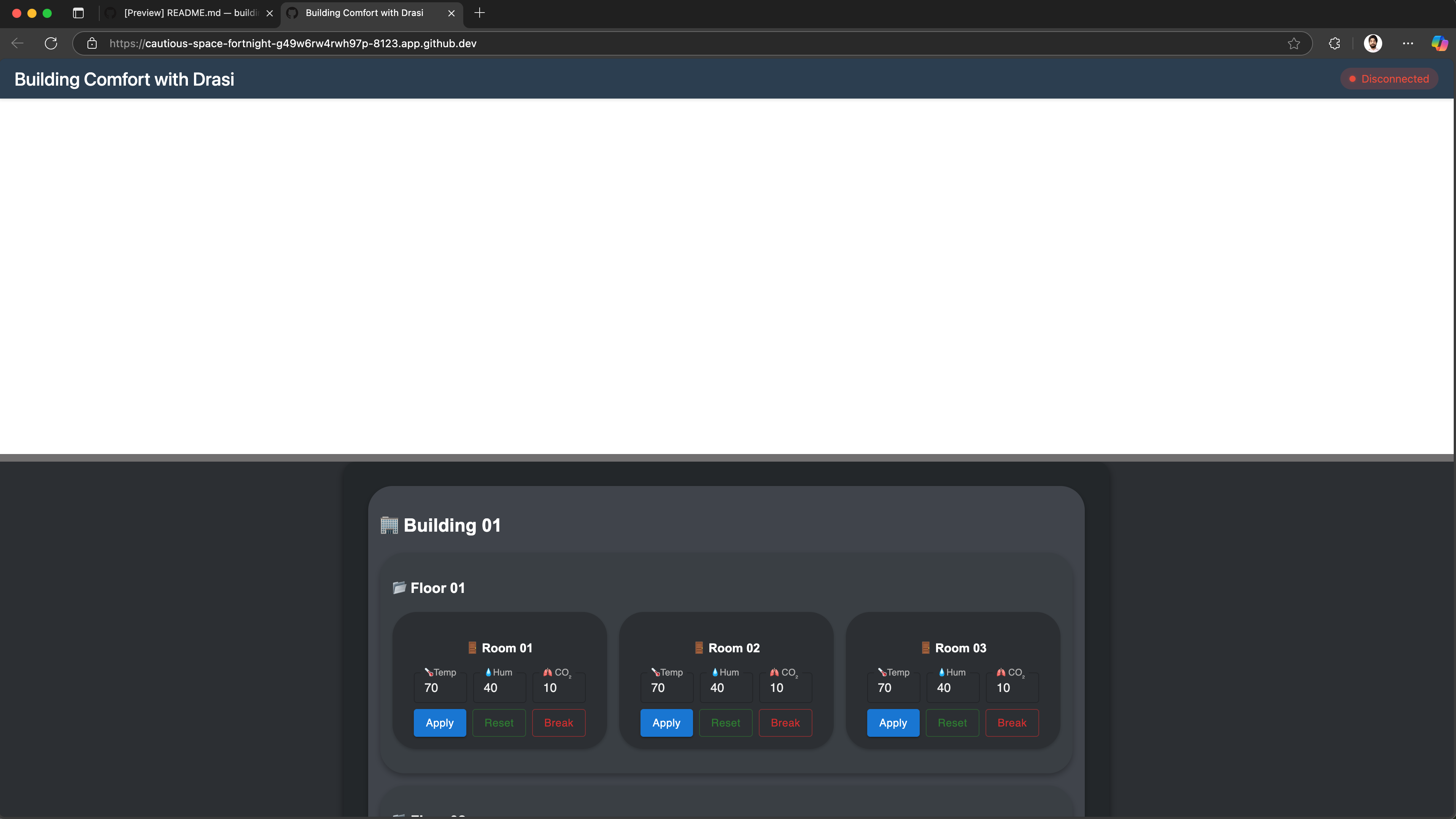Reset Room 03 values
1456x819 pixels.
952,722
